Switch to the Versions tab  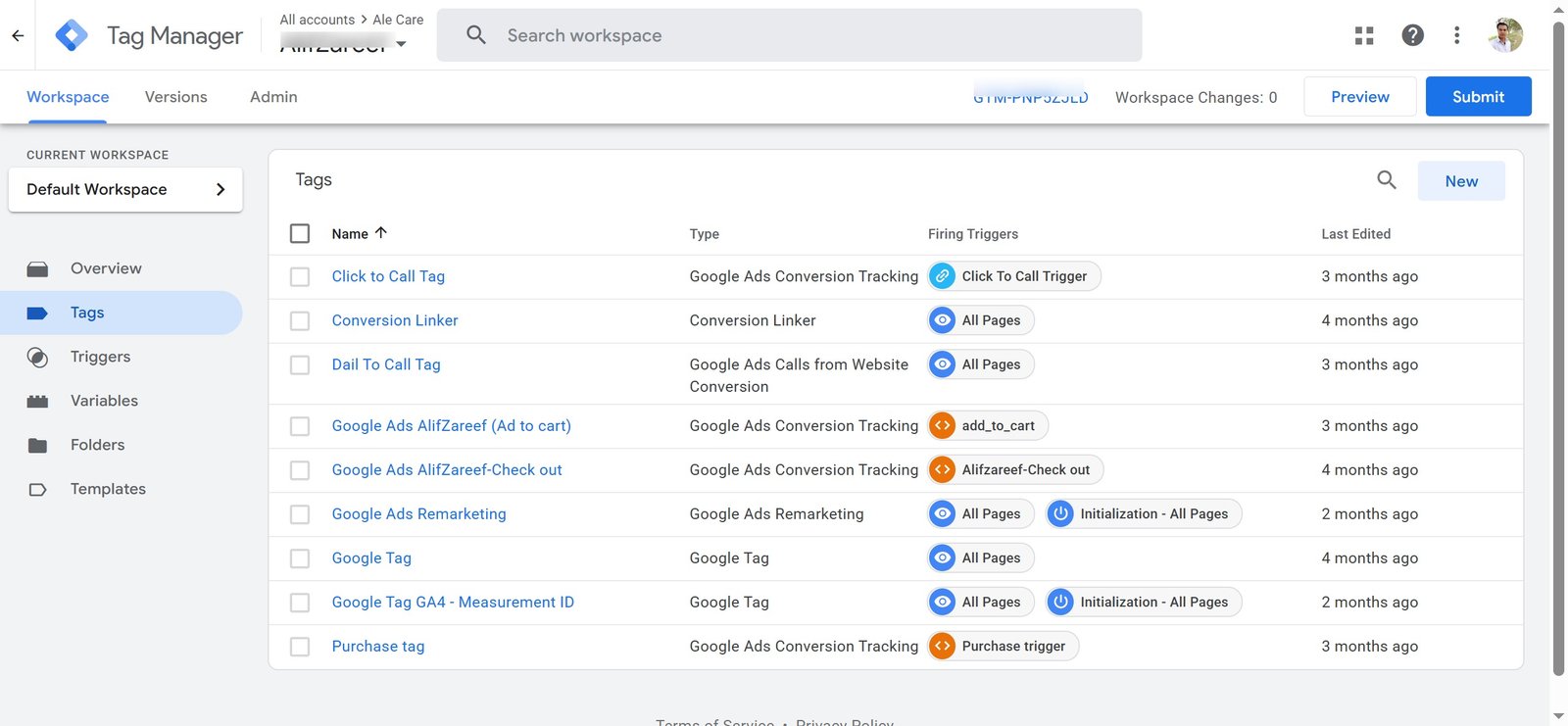(176, 97)
